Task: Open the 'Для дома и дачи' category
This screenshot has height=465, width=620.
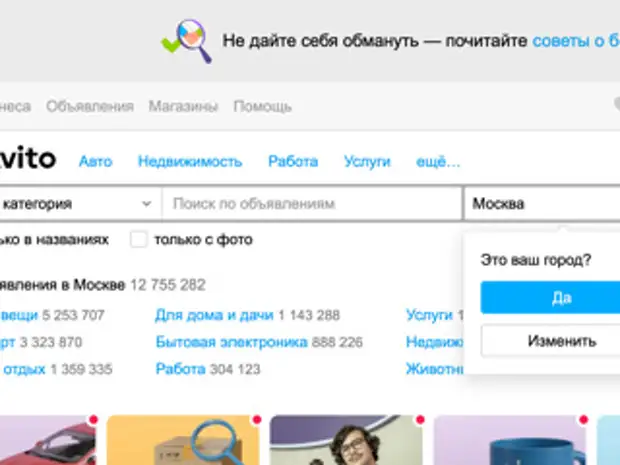Action: click(x=214, y=315)
